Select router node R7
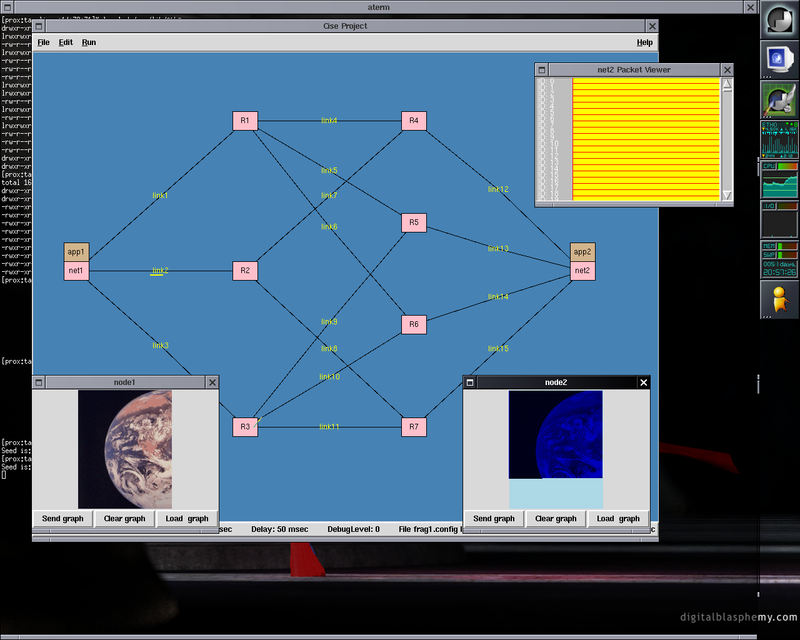The height and width of the screenshot is (640, 800). coord(414,427)
